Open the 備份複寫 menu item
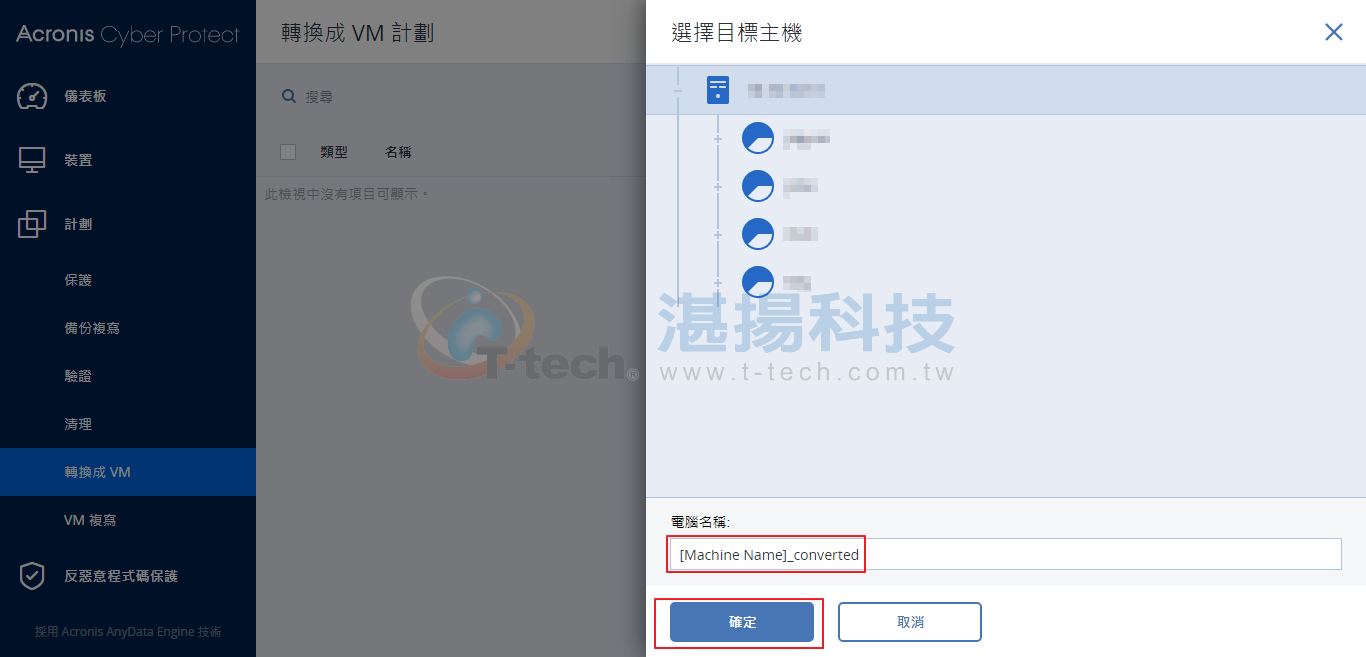Image resolution: width=1366 pixels, height=657 pixels. coord(128,328)
